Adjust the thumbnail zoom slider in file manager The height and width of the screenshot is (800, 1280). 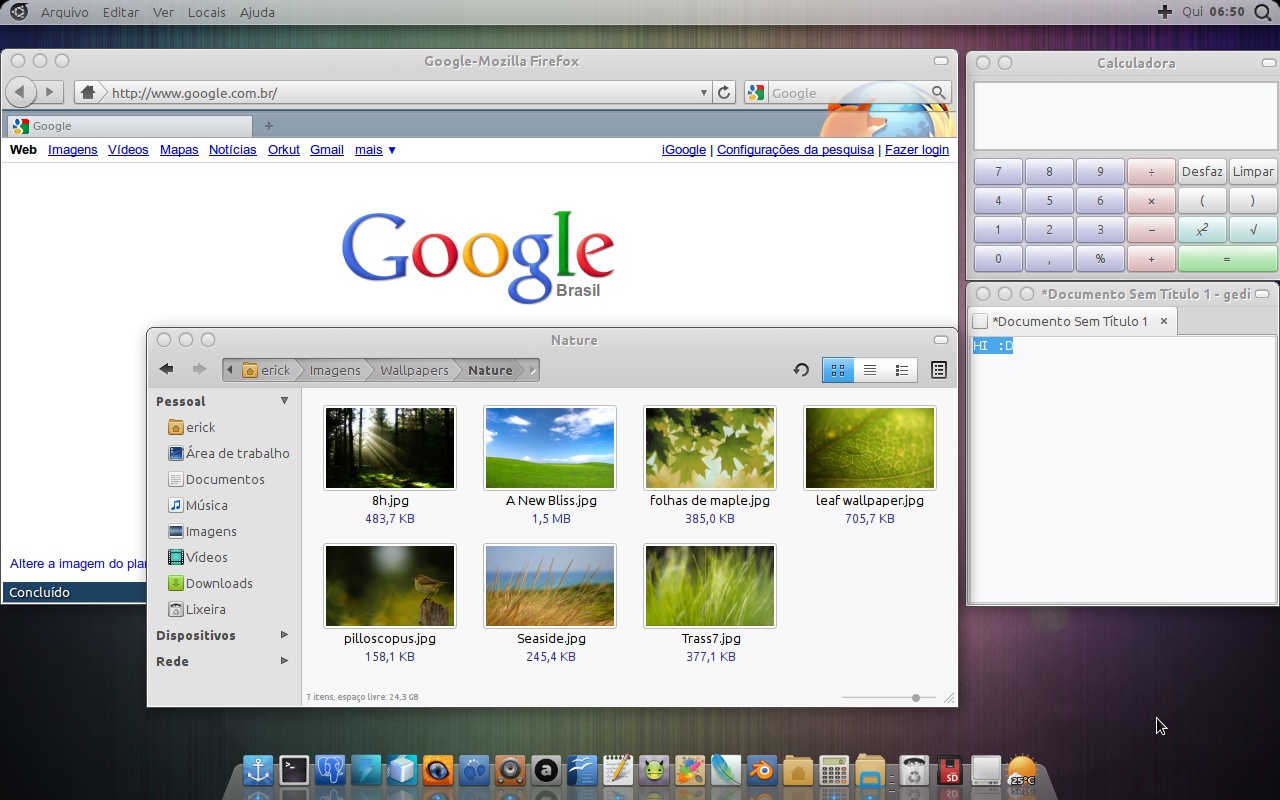pyautogui.click(x=916, y=698)
